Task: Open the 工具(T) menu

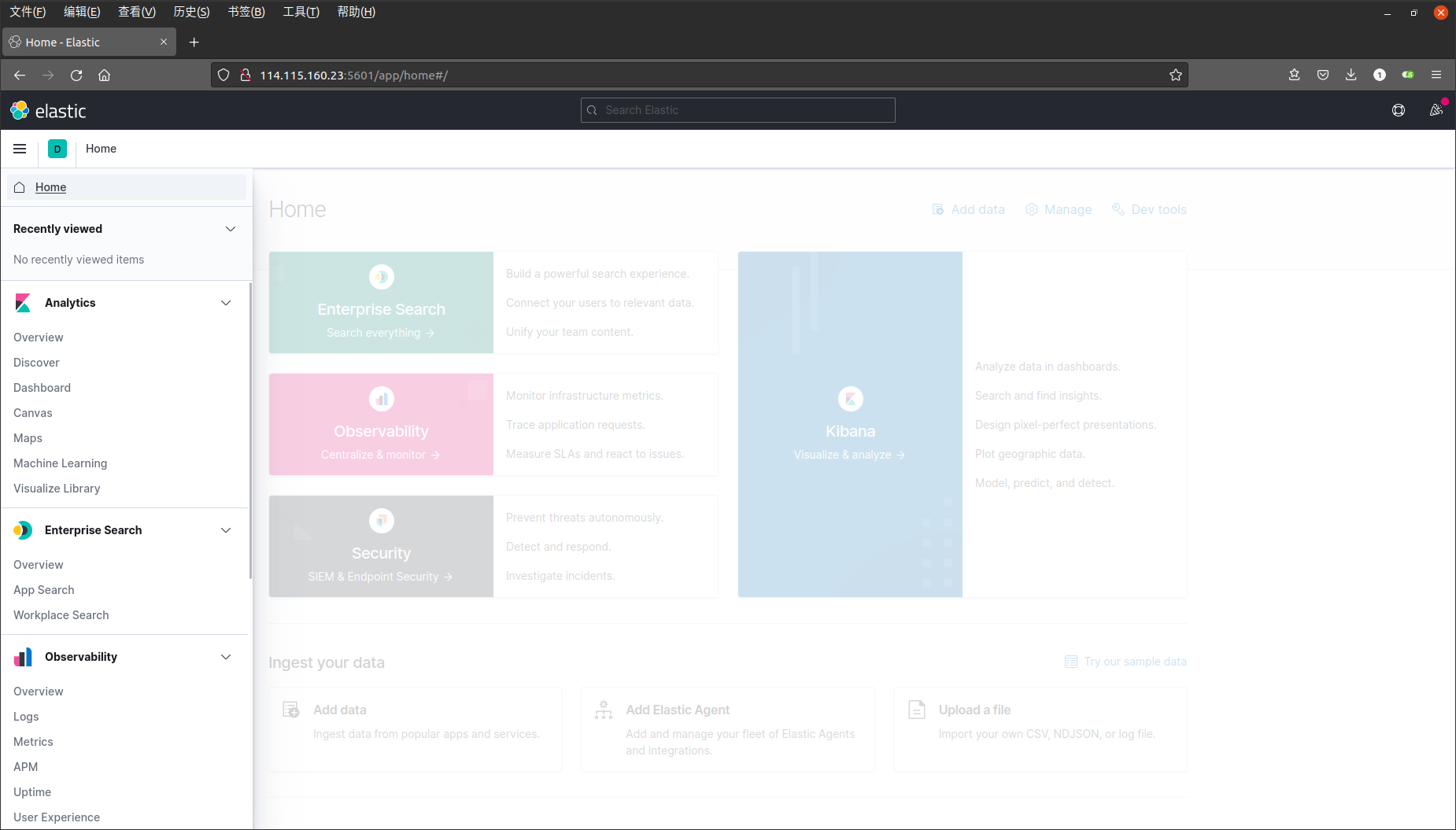Action: (x=301, y=12)
